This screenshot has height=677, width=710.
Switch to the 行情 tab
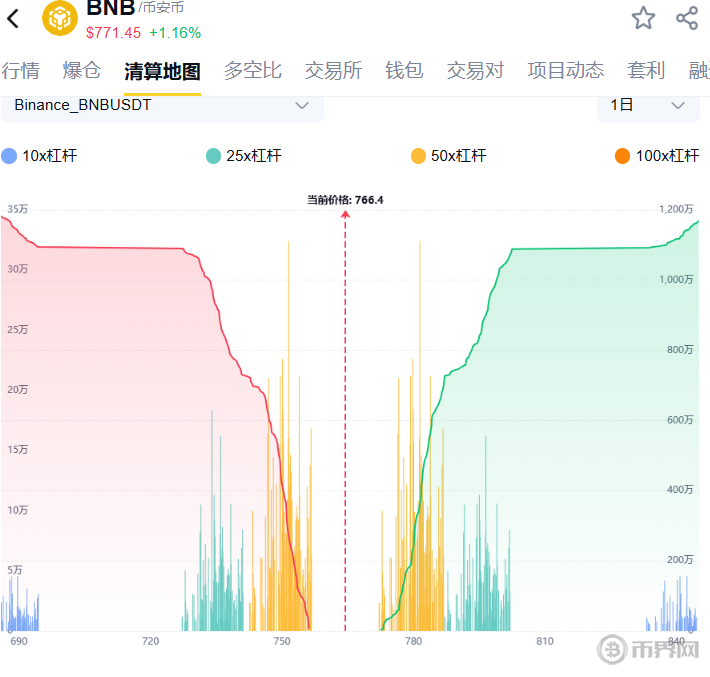20,71
